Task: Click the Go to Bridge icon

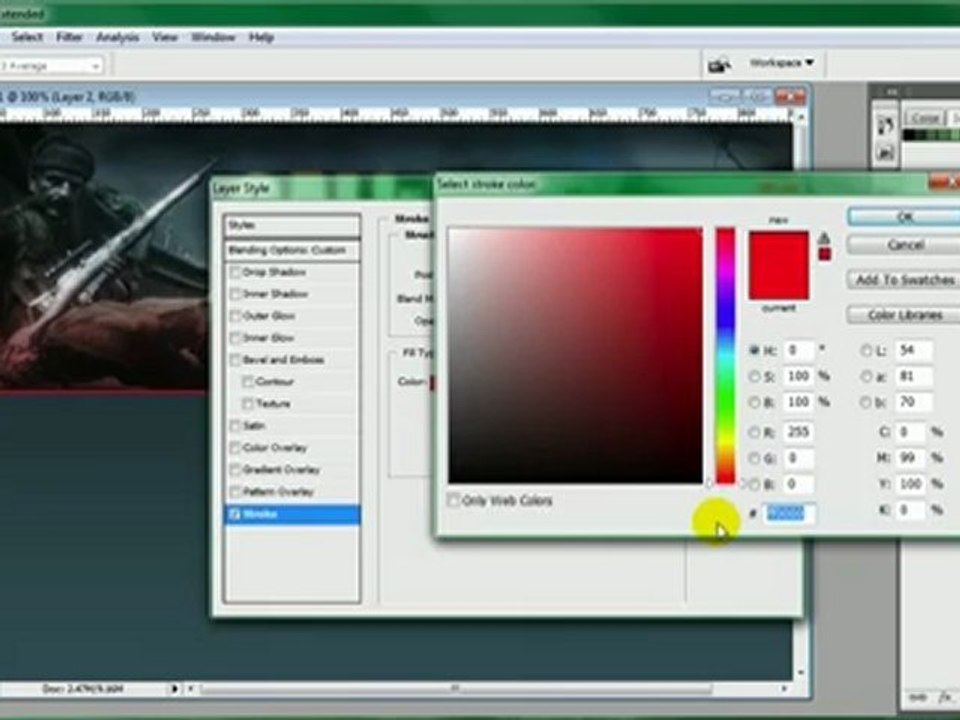Action: 719,64
